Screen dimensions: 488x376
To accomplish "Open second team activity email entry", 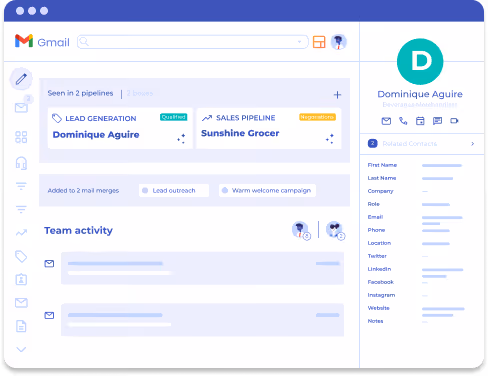I will (x=202, y=320).
